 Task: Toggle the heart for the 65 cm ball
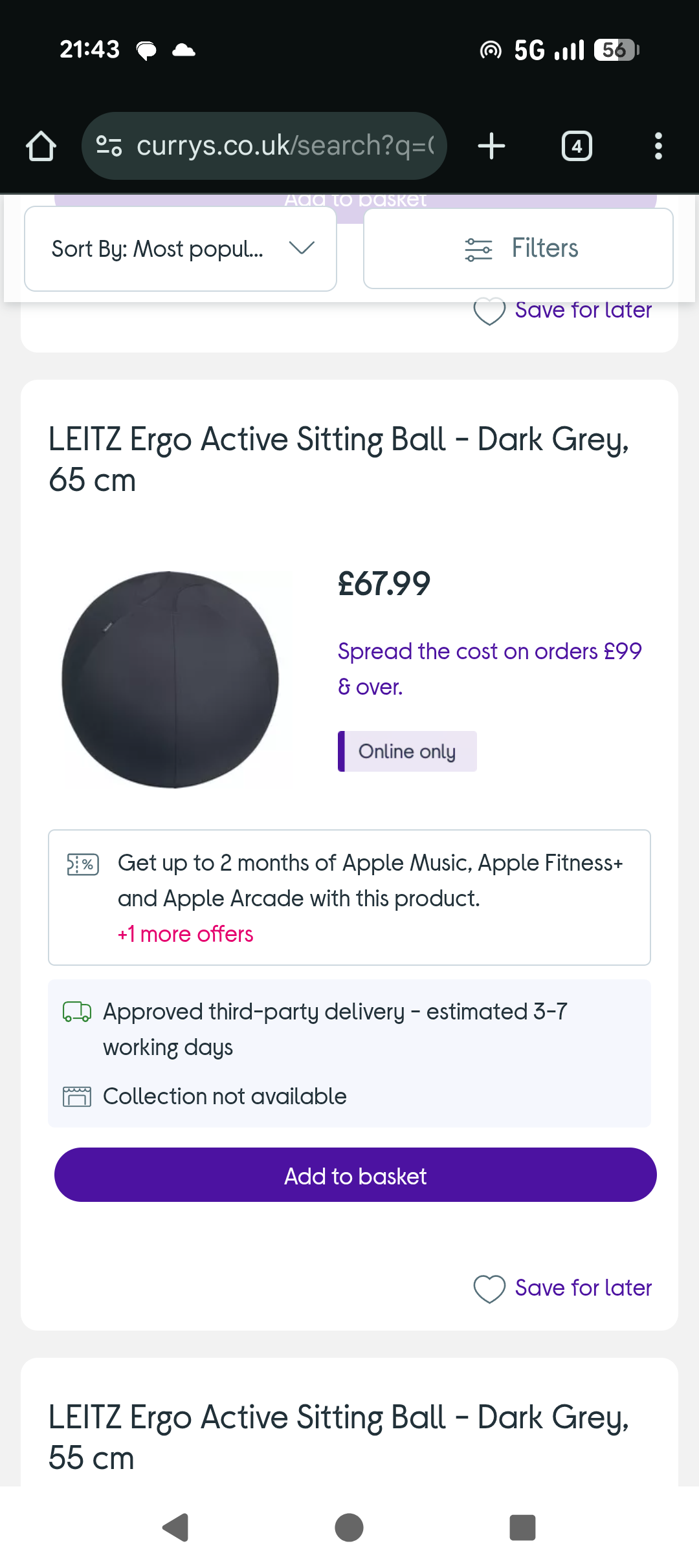tap(489, 1289)
